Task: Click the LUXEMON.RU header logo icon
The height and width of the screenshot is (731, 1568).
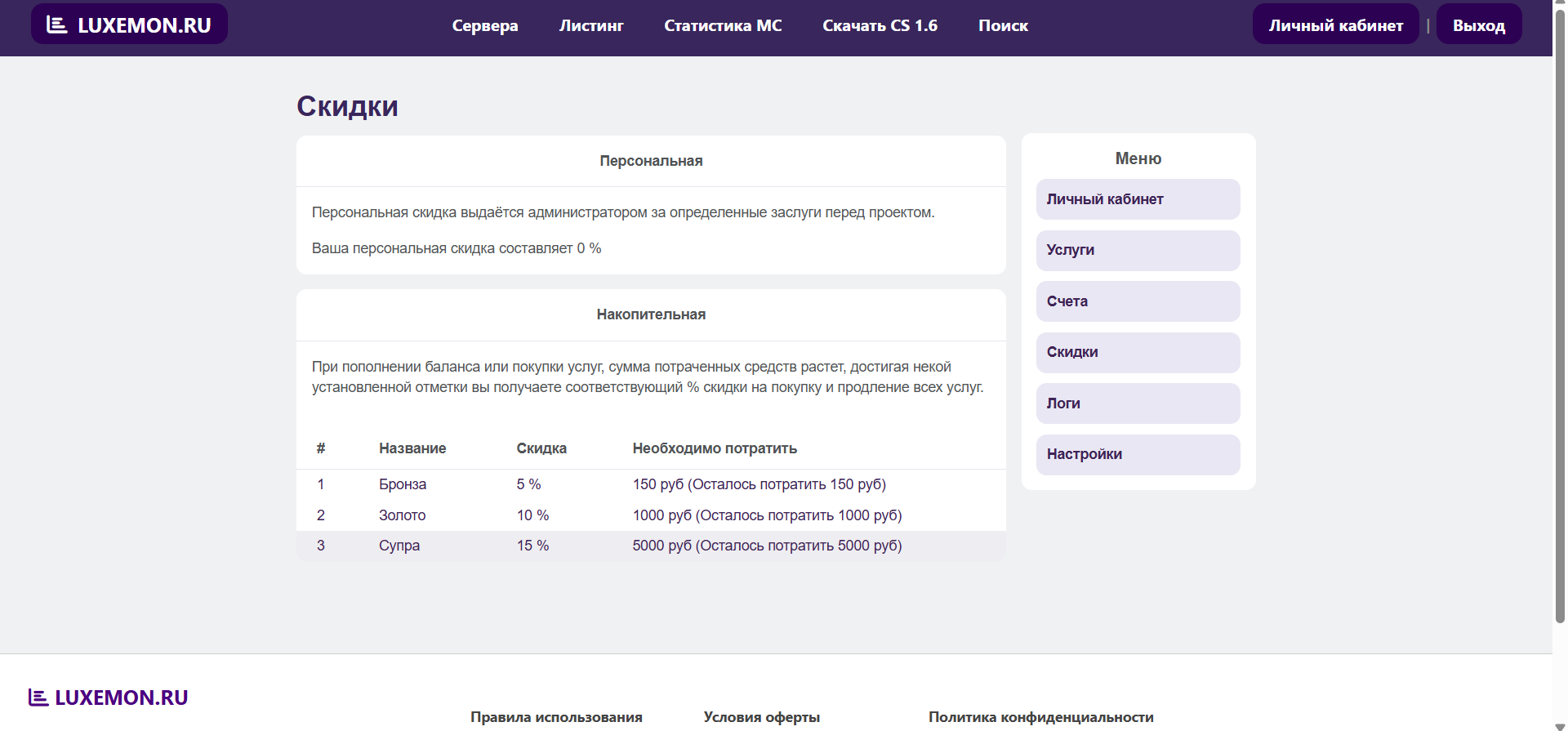Action: pos(57,25)
